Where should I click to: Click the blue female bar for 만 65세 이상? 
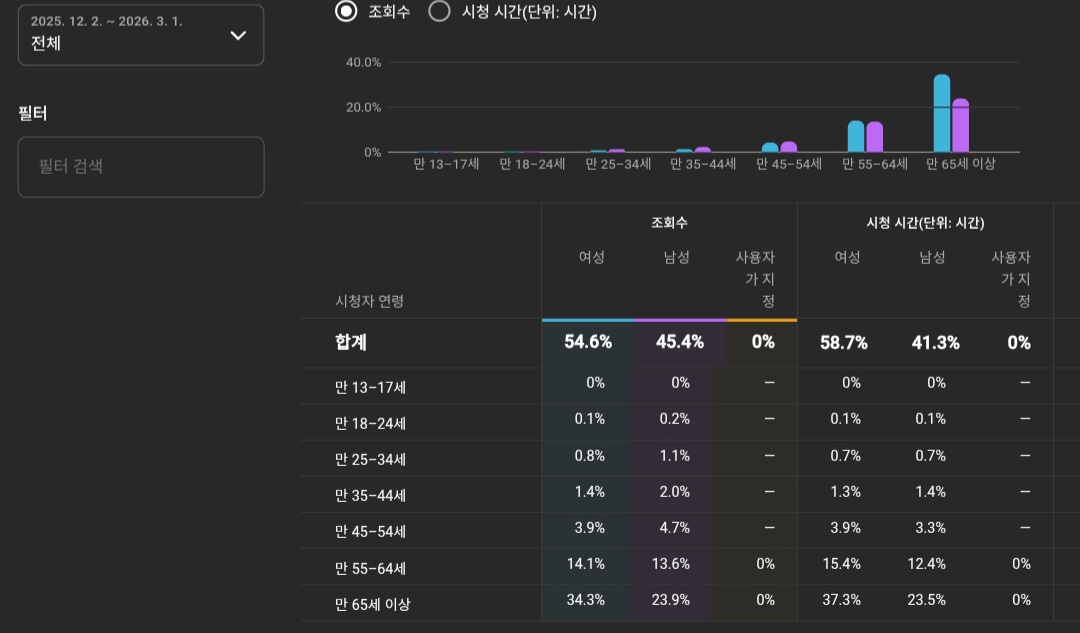pyautogui.click(x=942, y=113)
